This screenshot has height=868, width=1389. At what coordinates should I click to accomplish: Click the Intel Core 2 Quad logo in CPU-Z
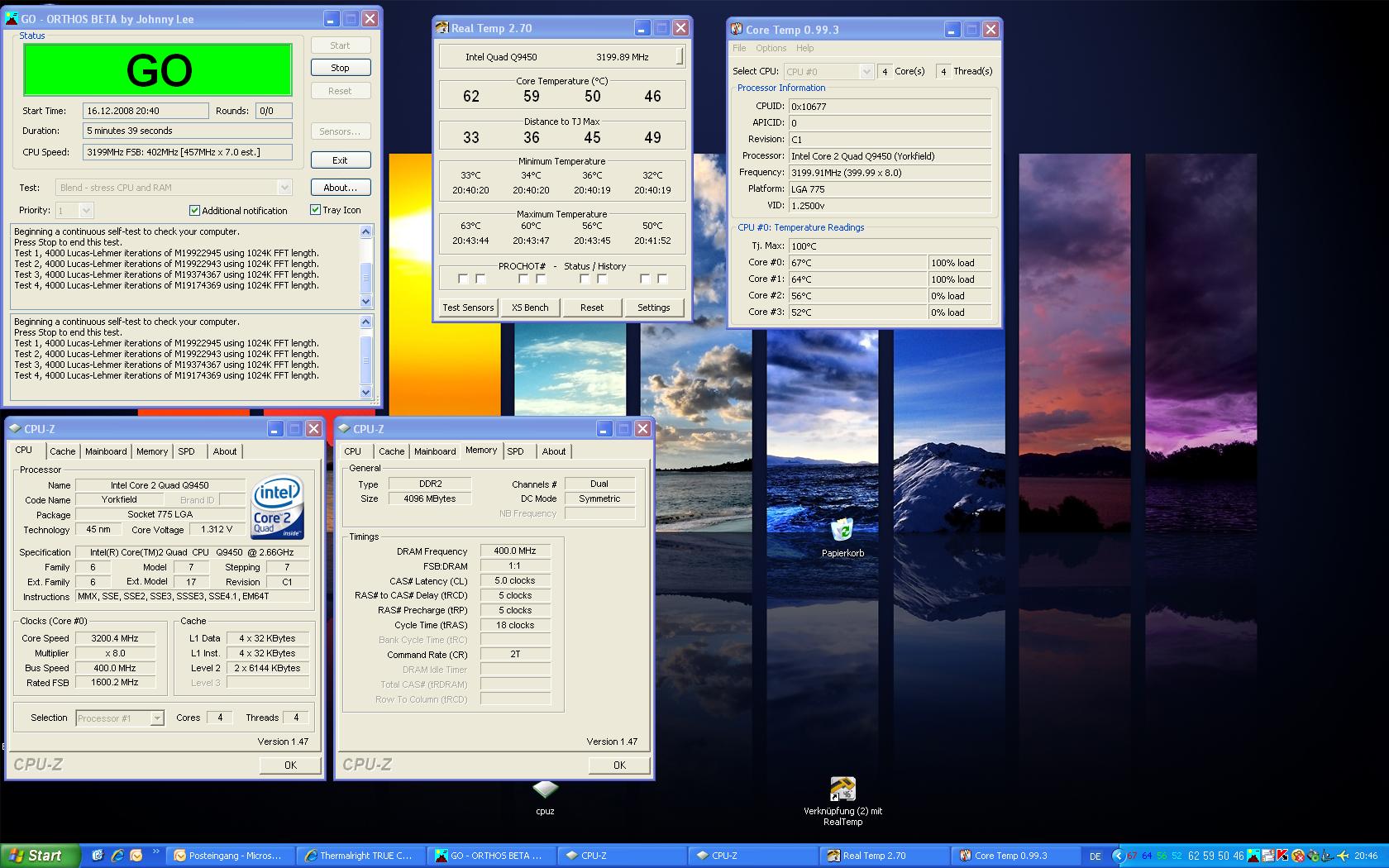[278, 507]
